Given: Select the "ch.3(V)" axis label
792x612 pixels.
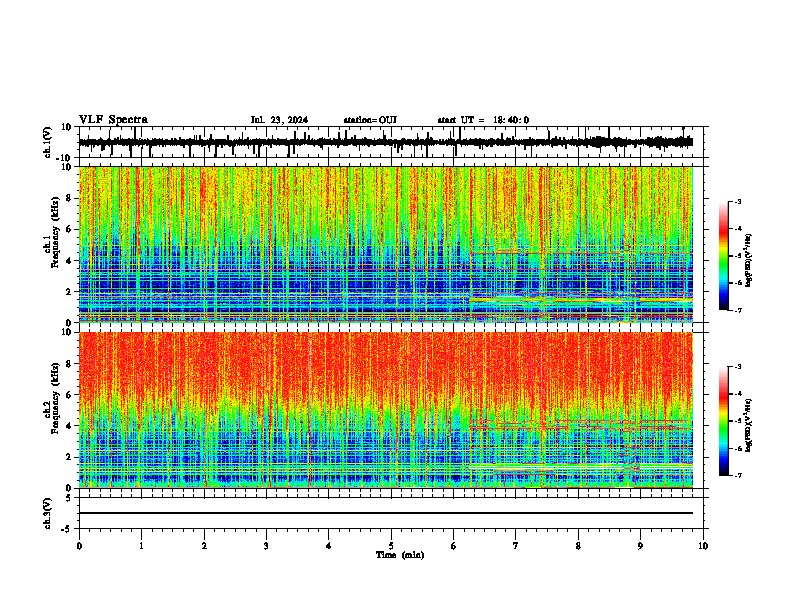Looking at the screenshot, I should click(x=48, y=513).
